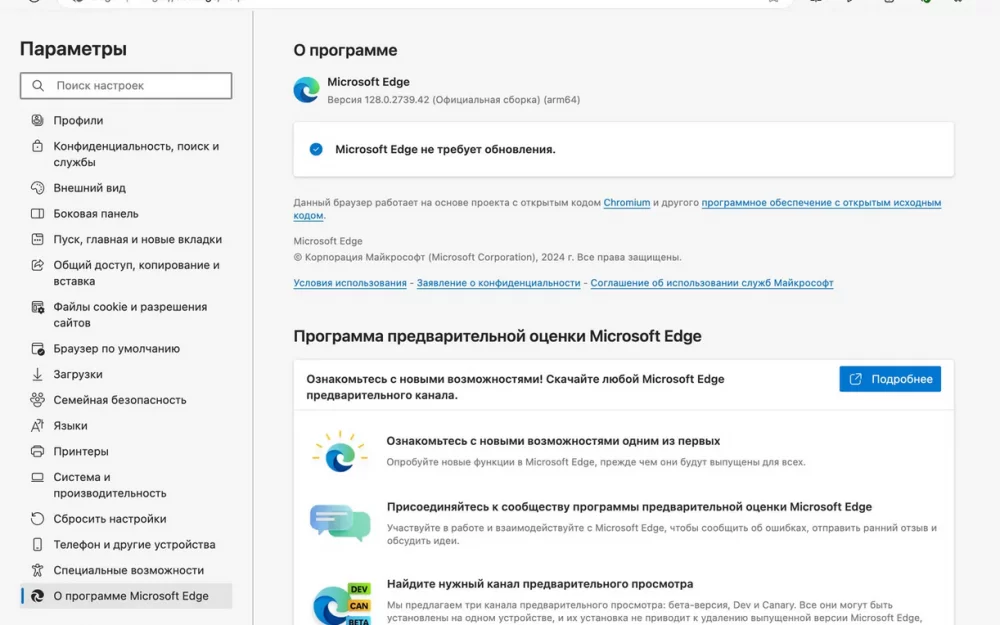Screen dimensions: 1000x625
Task: Select the palette icon next to Внешний вид
Action: [38, 188]
